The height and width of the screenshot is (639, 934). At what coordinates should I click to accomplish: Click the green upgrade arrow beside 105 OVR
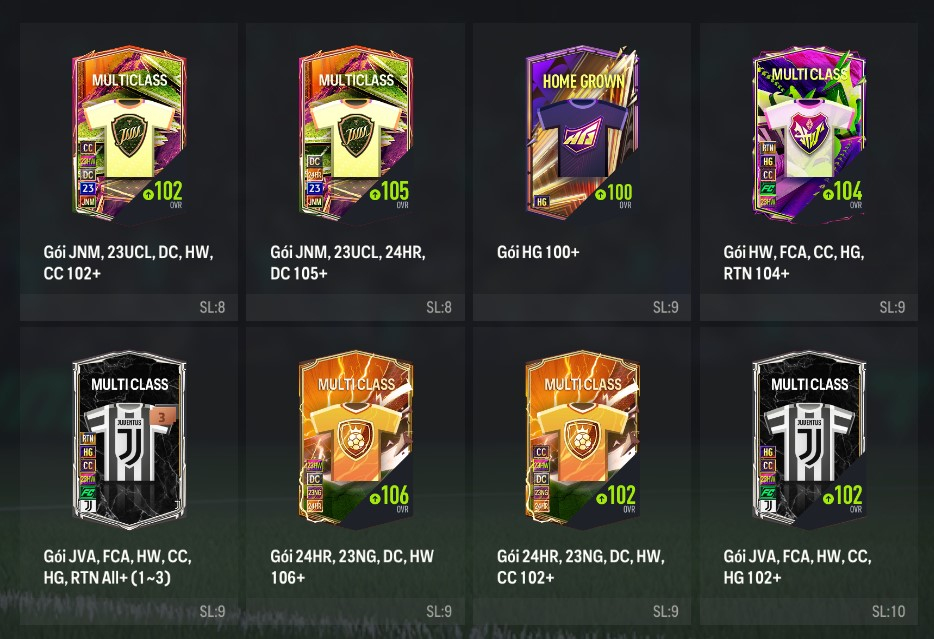pos(375,194)
